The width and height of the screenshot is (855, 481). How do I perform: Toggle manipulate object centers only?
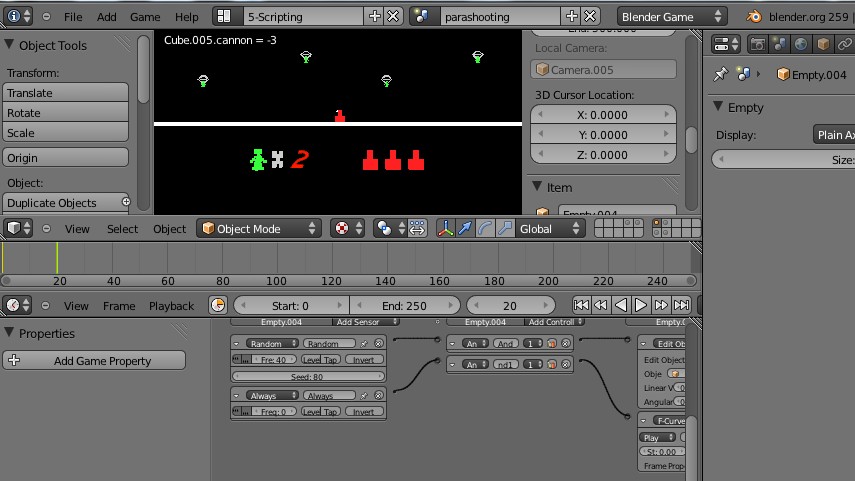coord(417,229)
